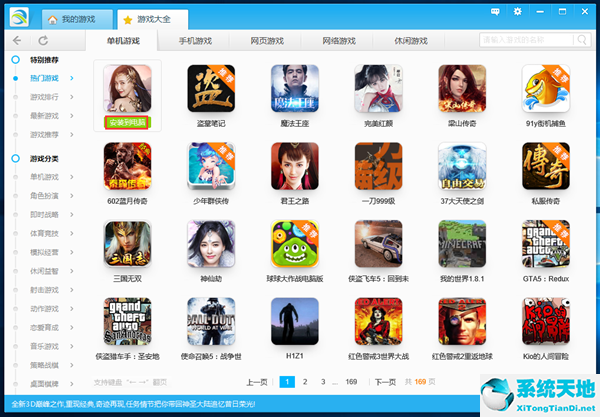
Task: Click the app logo in title bar
Action: pyautogui.click(x=19, y=17)
